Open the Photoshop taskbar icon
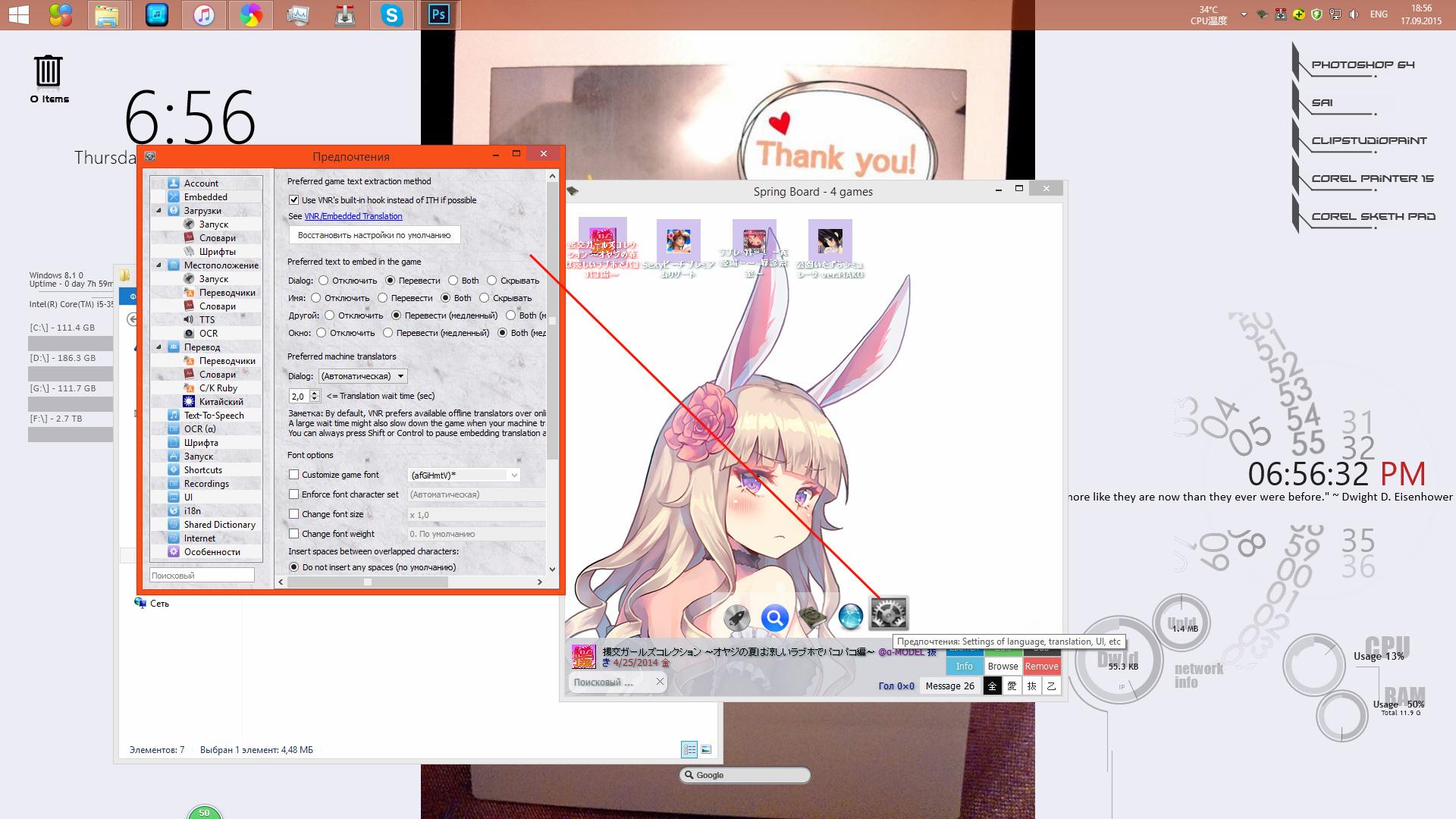The width and height of the screenshot is (1456, 819). pos(438,15)
